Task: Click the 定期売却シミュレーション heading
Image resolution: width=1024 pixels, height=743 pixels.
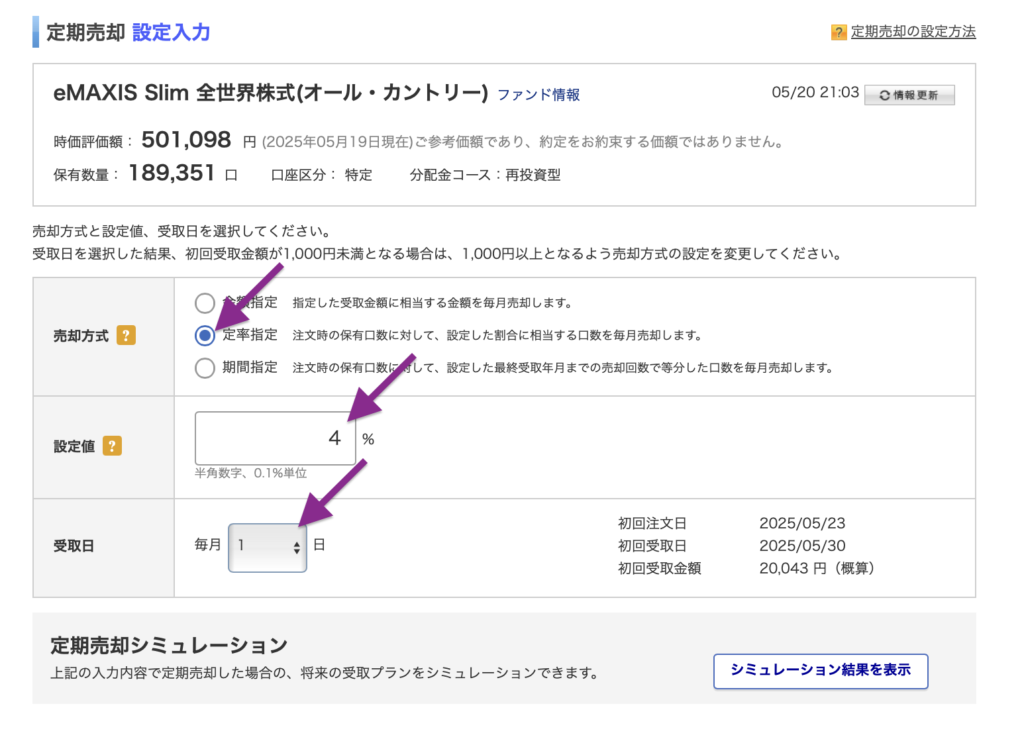Action: click(x=169, y=646)
